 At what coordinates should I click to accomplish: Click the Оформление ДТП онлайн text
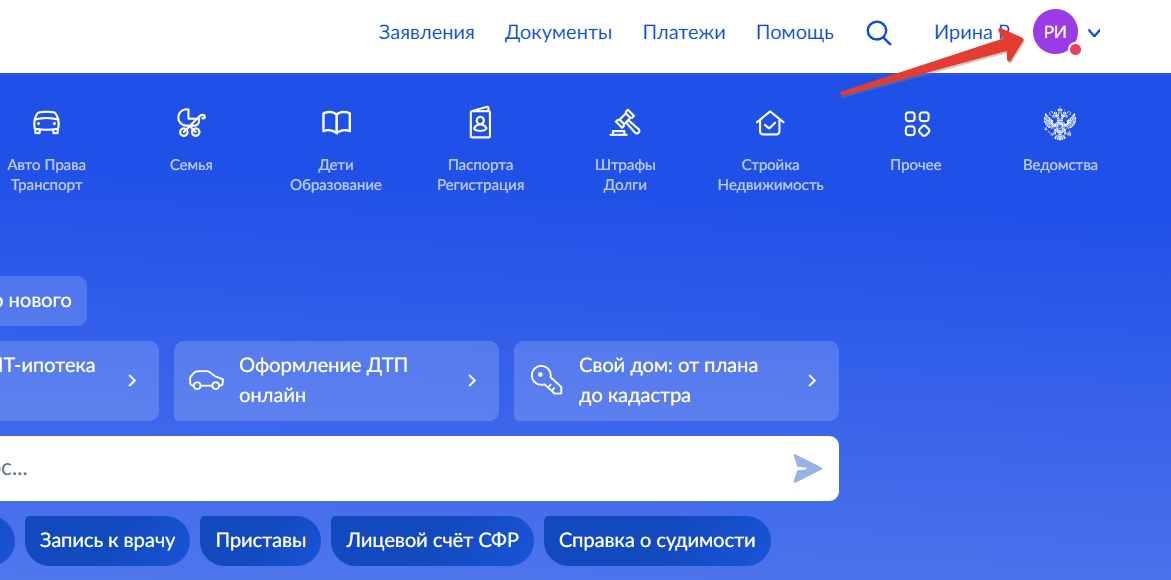tap(323, 381)
